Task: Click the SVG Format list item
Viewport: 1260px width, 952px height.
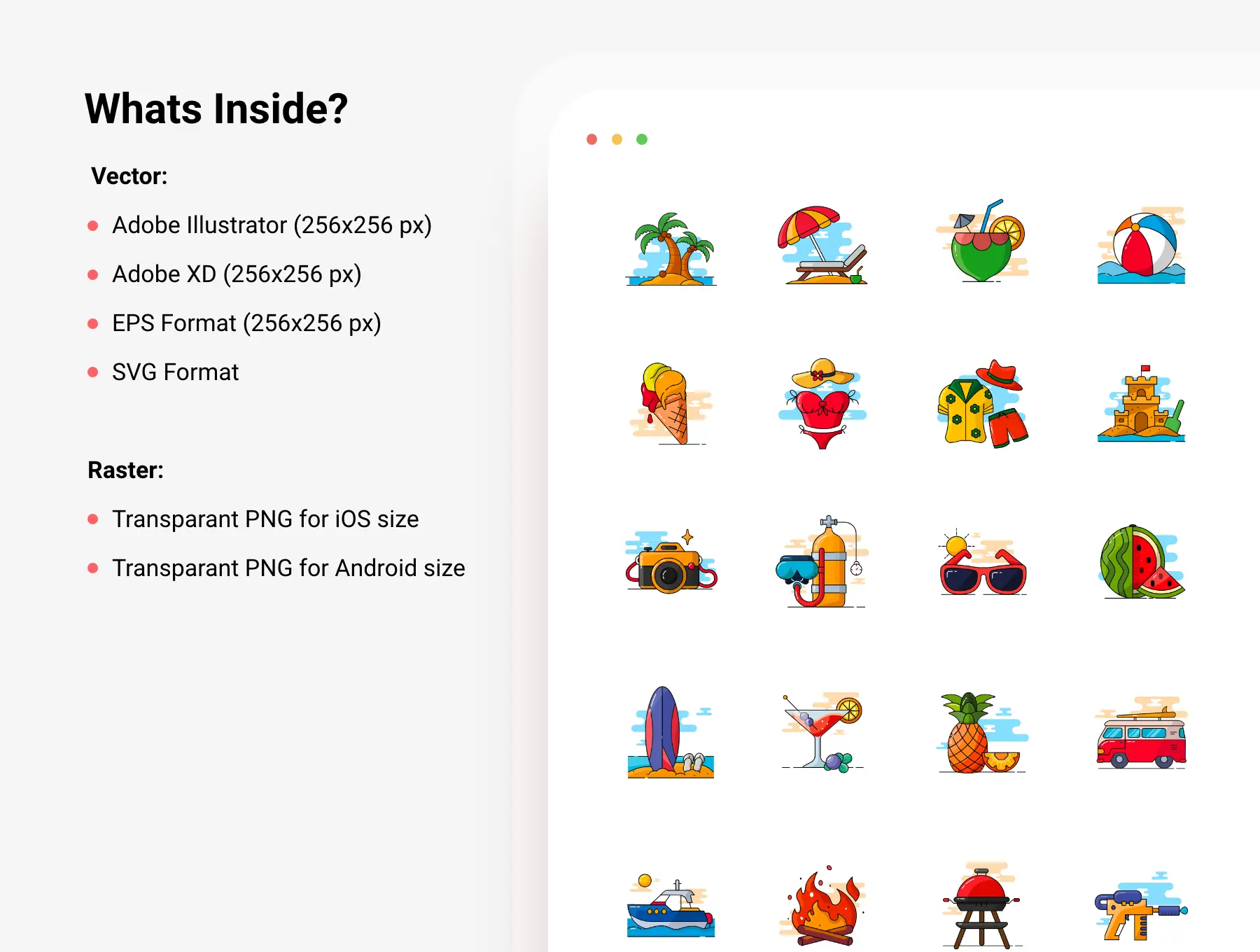Action: coord(175,372)
